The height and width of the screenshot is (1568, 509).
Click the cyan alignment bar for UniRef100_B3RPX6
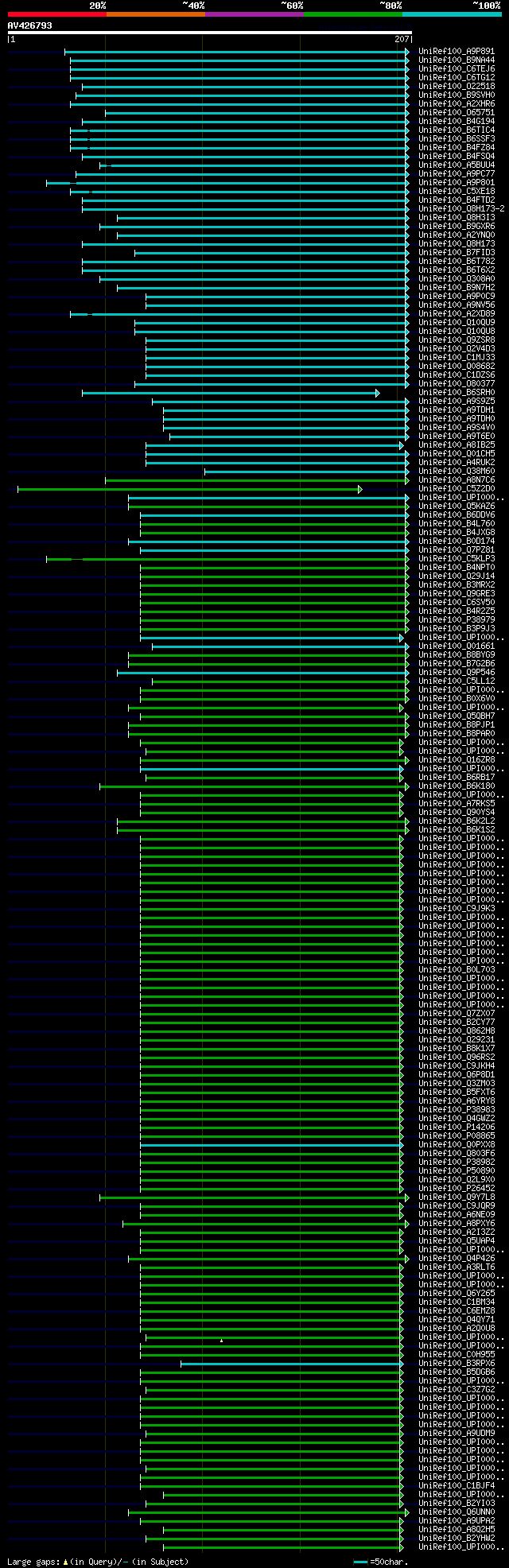click(x=292, y=1364)
